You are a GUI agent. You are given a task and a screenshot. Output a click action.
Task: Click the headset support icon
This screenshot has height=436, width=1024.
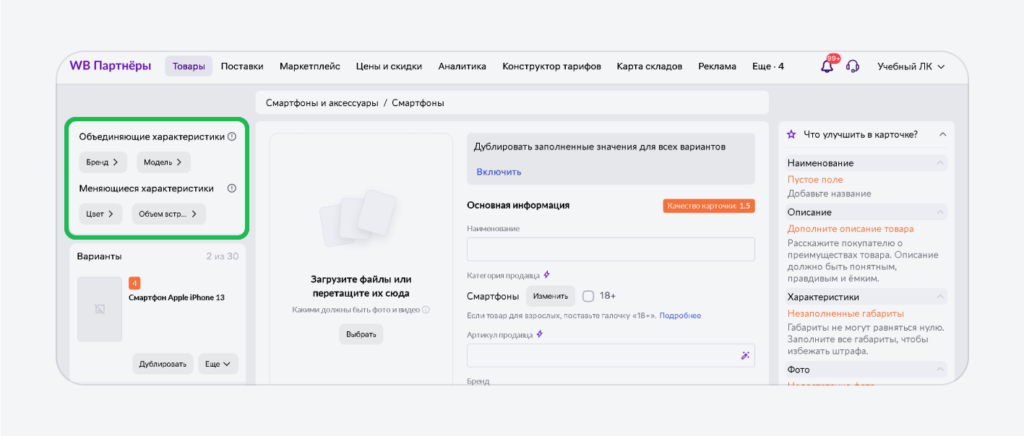tap(853, 67)
